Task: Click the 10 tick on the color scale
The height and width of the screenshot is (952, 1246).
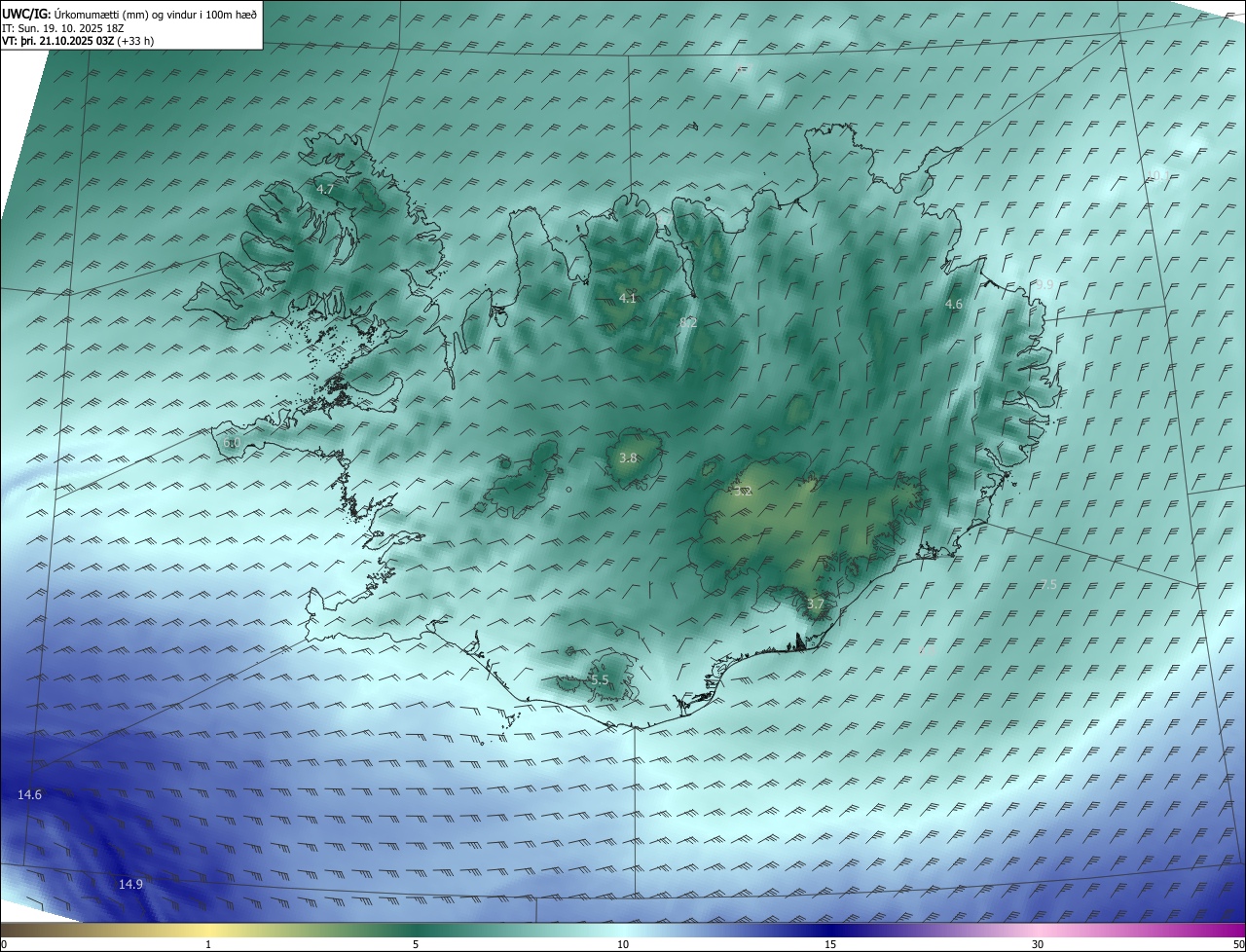Action: 623,944
